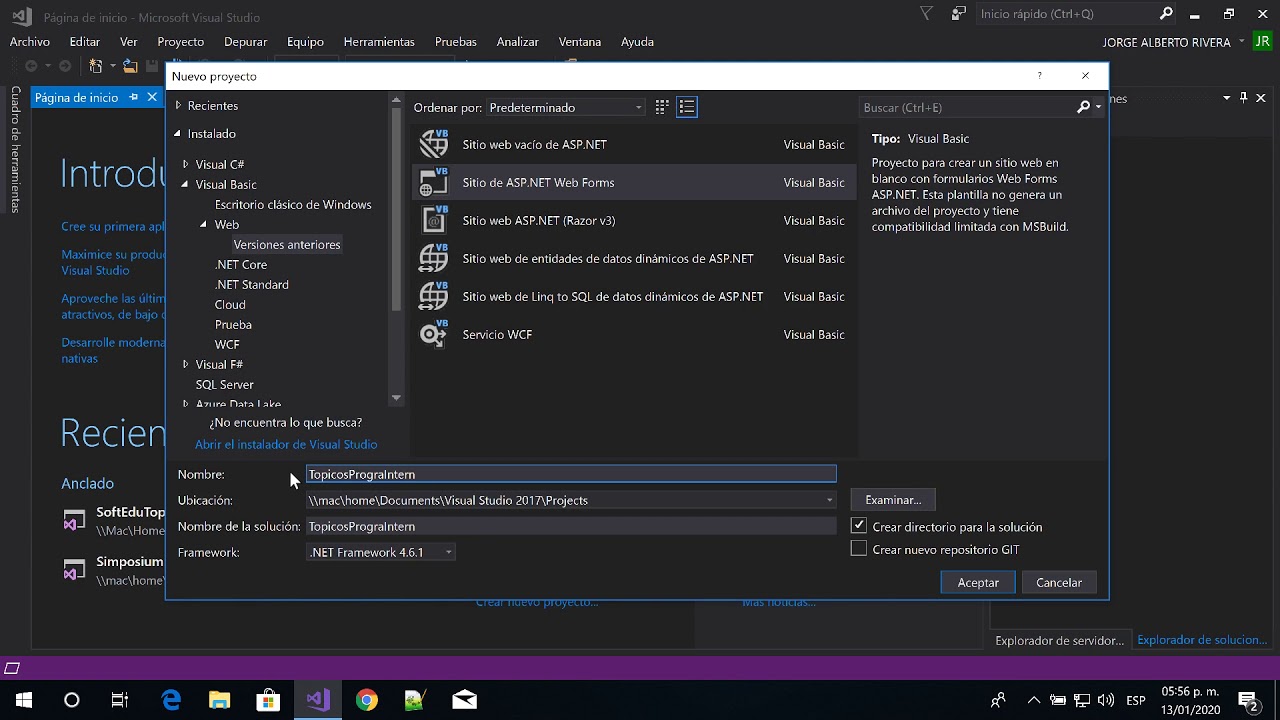Open the Abrir el instalador de Visual Studio link

pos(286,444)
